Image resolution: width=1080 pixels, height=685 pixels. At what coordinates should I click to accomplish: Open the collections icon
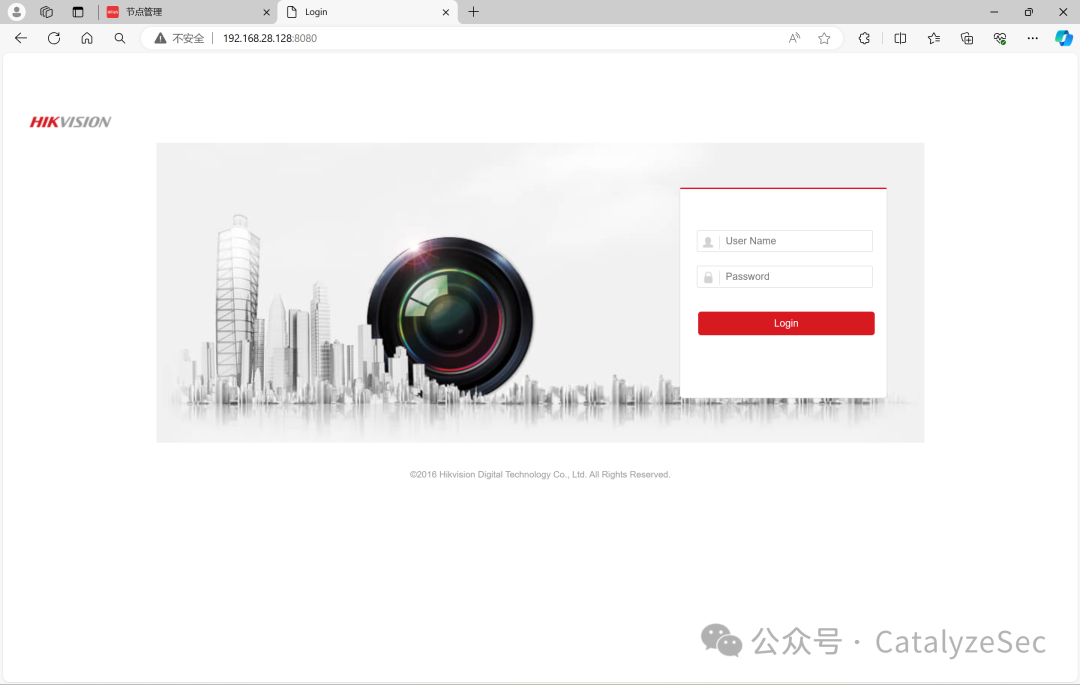[967, 39]
